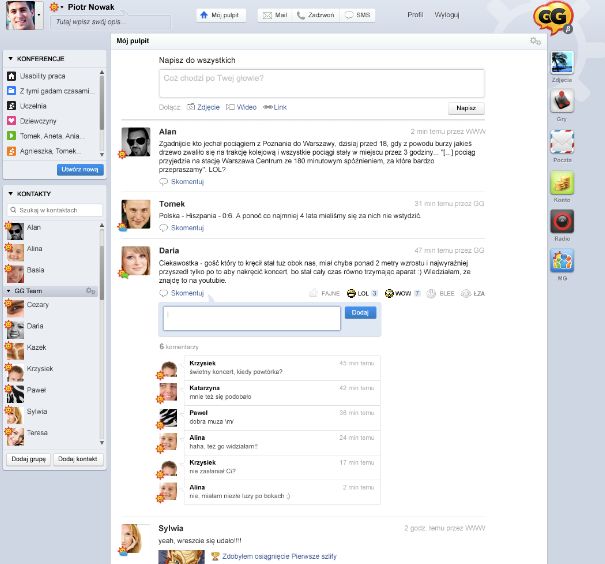605x564 pixels.
Task: Focus the Szukaj w kontaktach search box
Action: 54,210
